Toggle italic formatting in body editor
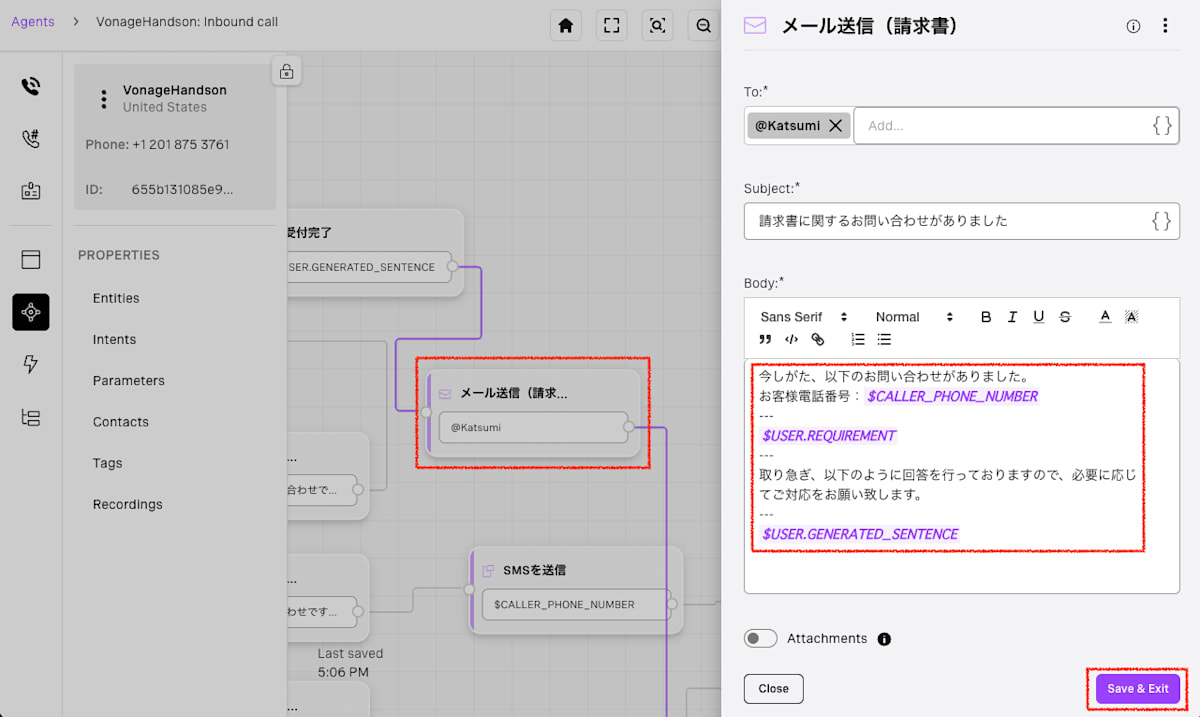Viewport: 1200px width, 717px height. point(1012,317)
